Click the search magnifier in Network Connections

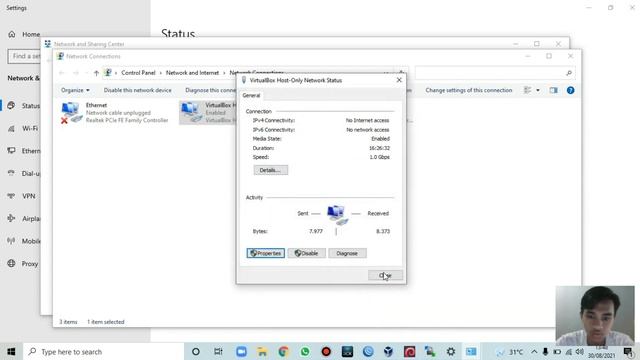(x=569, y=73)
